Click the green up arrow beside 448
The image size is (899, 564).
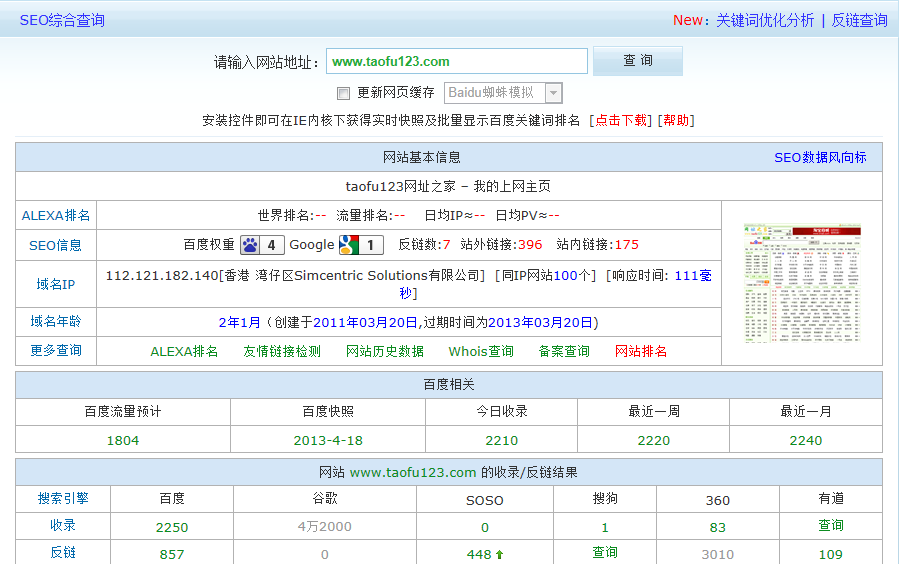(499, 554)
